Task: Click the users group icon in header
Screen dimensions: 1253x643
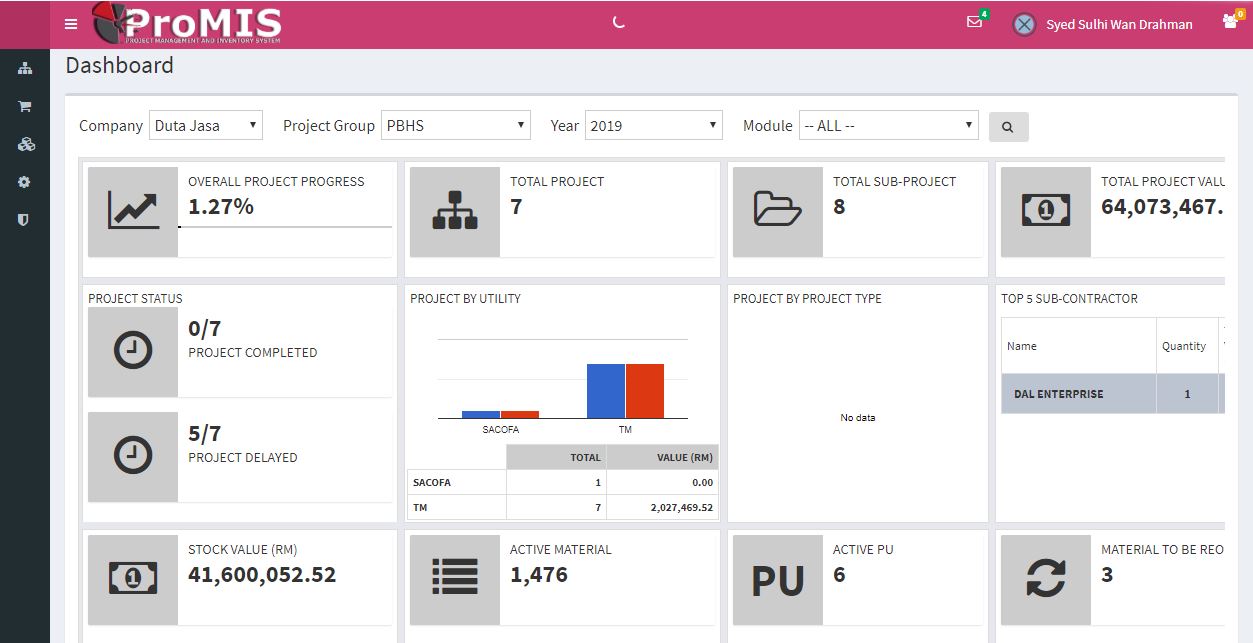Action: [x=1229, y=22]
